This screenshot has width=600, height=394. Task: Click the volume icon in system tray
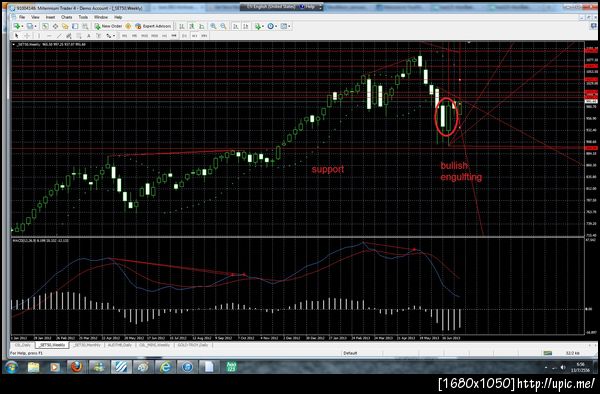(x=563, y=367)
